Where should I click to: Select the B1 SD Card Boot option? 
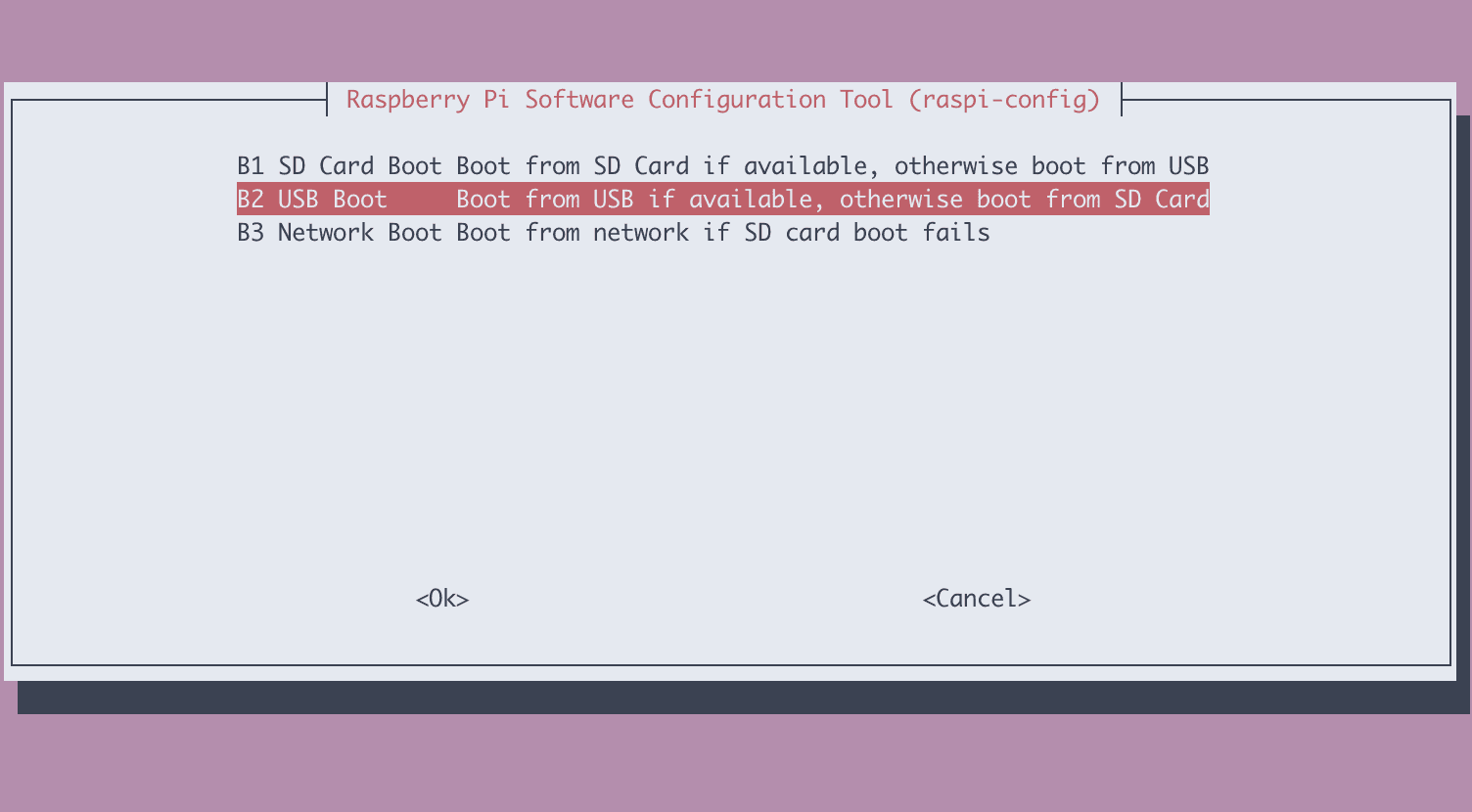[x=723, y=166]
